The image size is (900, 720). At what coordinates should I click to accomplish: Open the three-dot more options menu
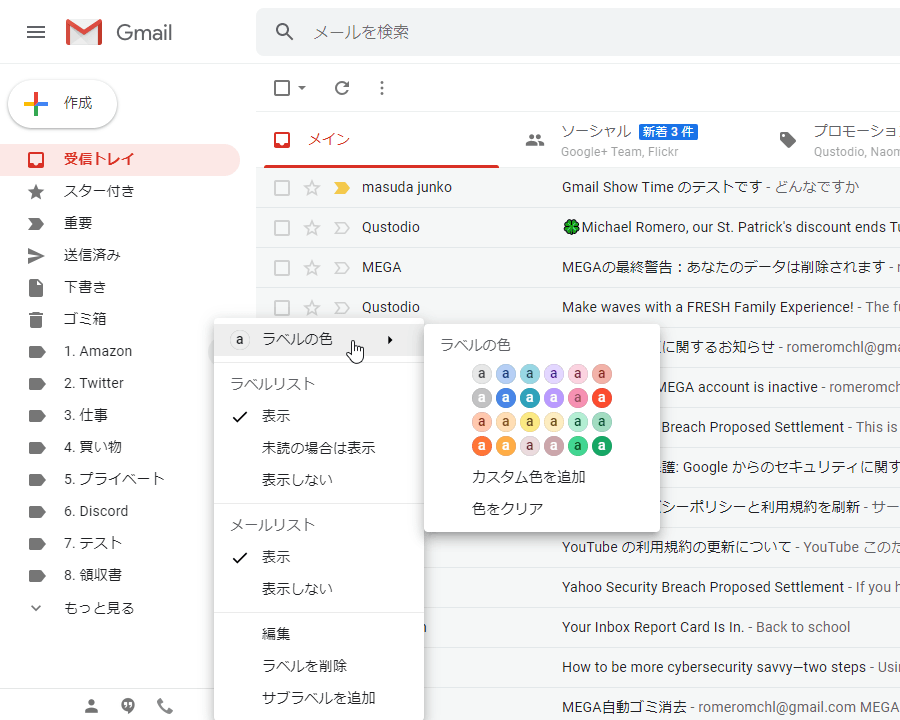tap(382, 88)
